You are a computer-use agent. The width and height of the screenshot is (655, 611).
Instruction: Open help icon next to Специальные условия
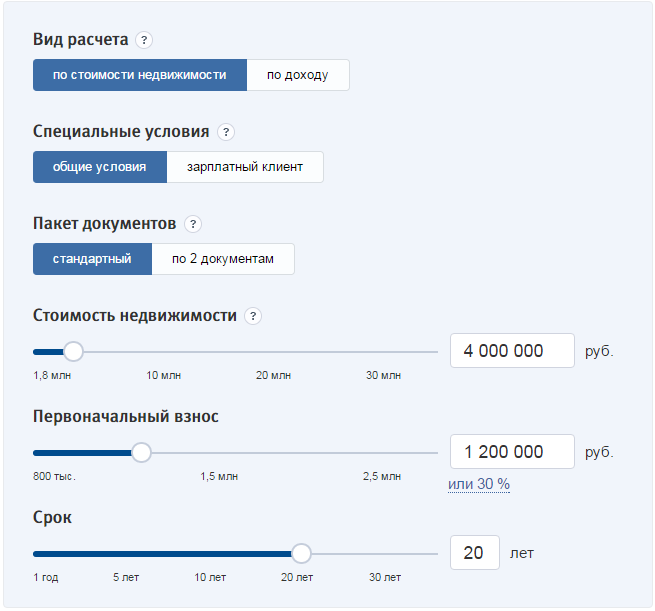pyautogui.click(x=226, y=132)
